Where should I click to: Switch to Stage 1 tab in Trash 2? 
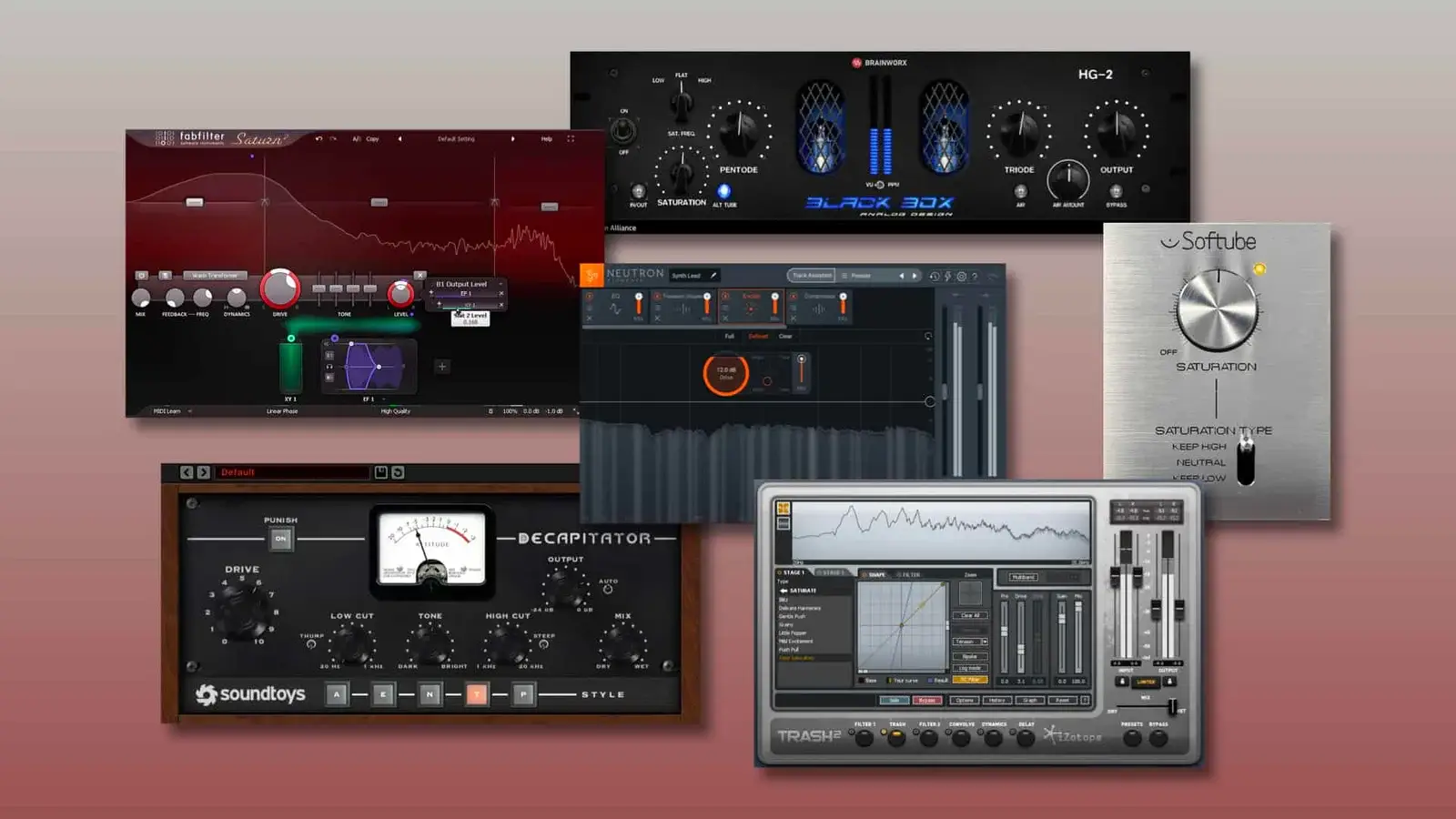pyautogui.click(x=793, y=573)
